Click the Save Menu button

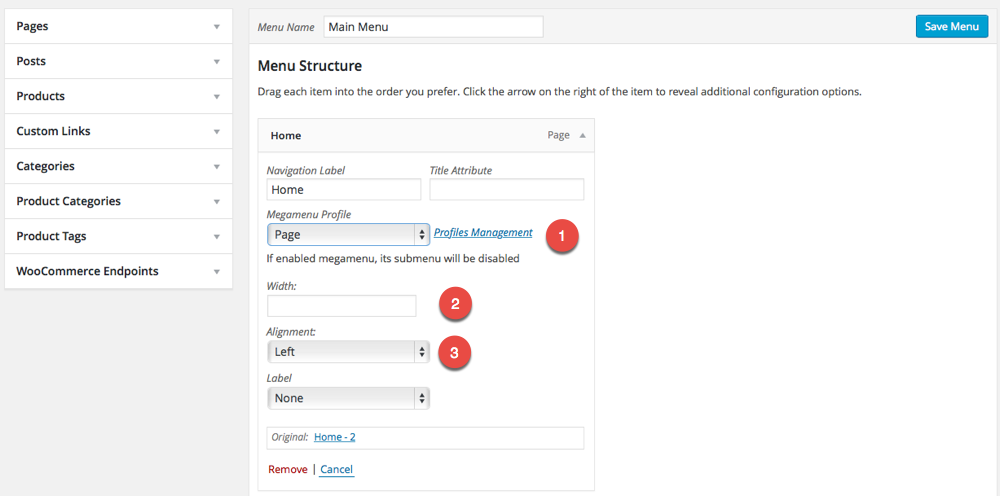(x=951, y=26)
